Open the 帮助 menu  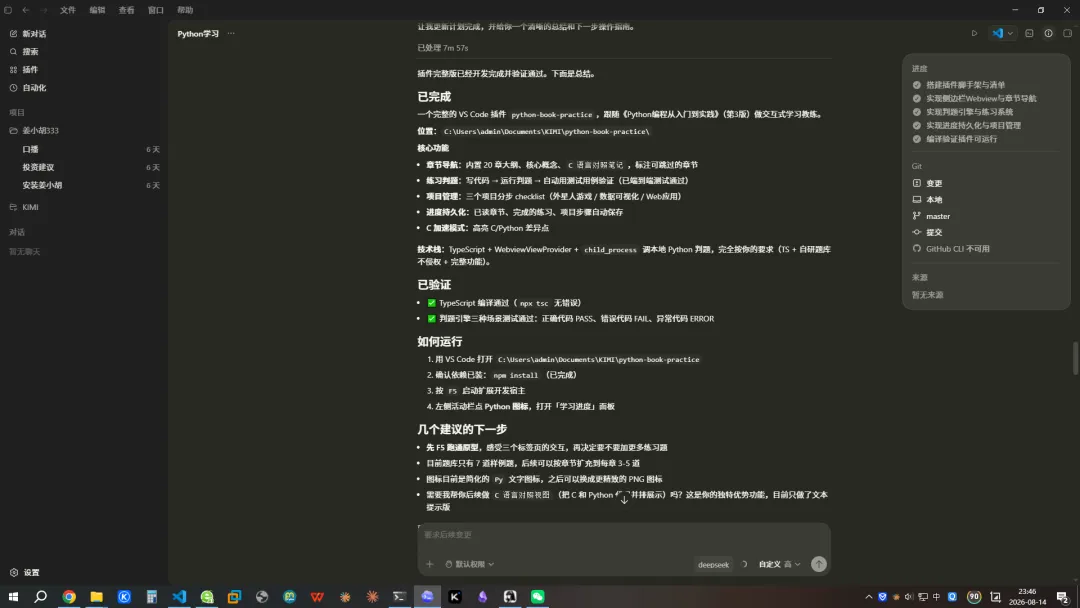pos(185,10)
